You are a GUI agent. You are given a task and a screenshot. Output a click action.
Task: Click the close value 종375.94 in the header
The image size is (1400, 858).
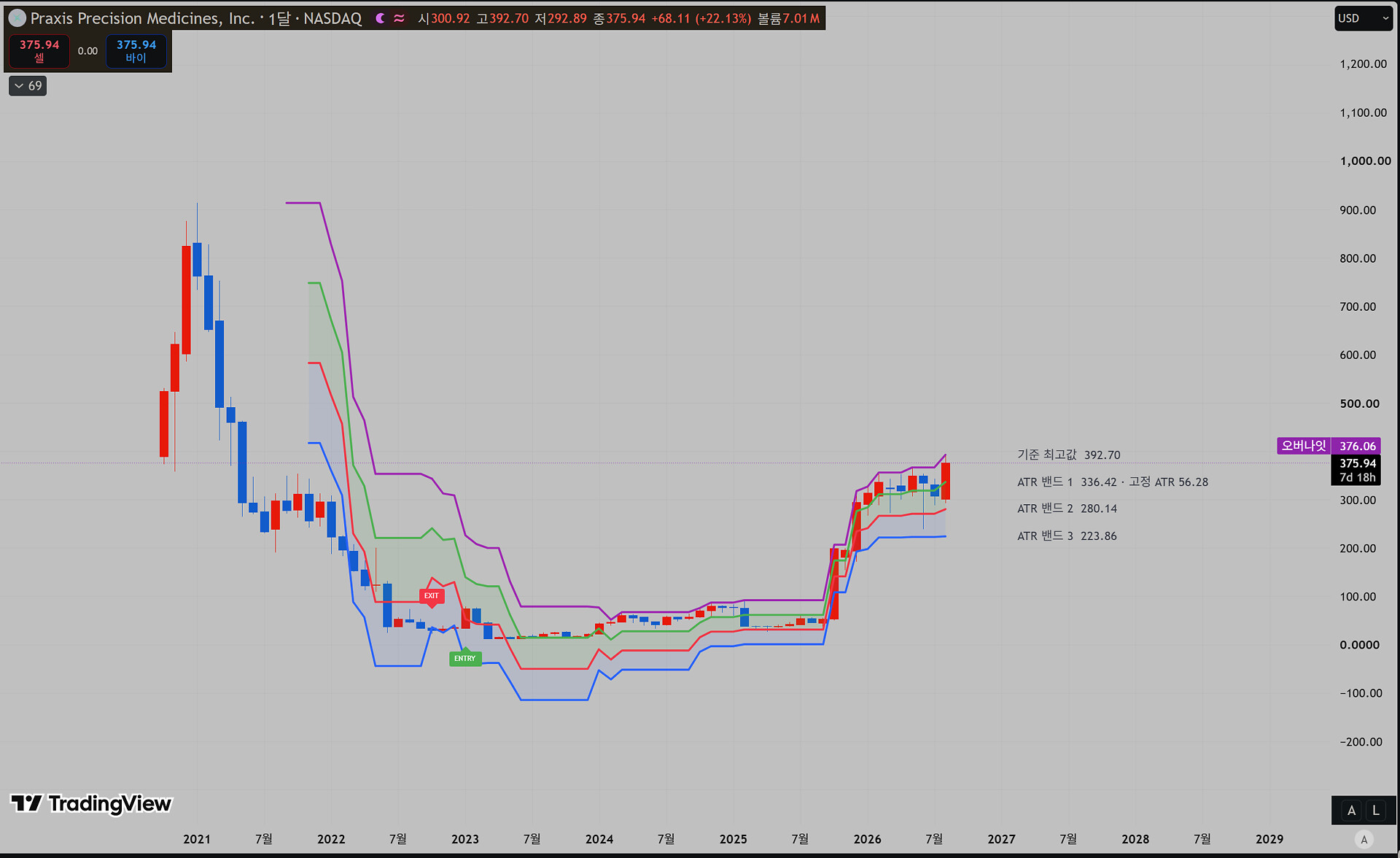[619, 18]
